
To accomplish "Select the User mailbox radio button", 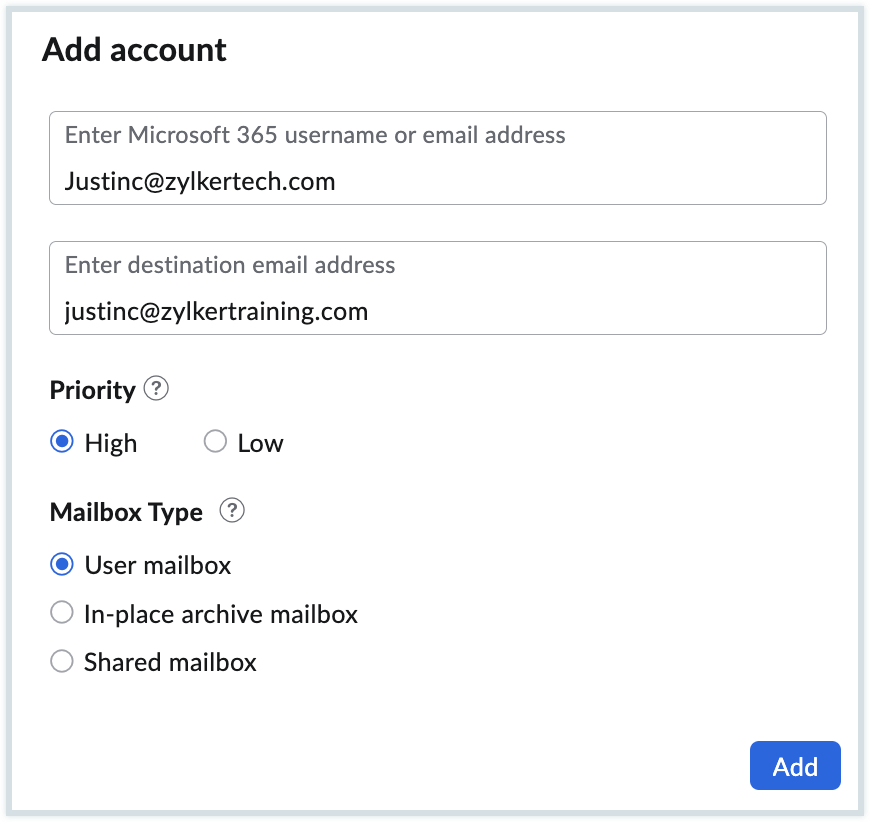I will click(x=62, y=565).
